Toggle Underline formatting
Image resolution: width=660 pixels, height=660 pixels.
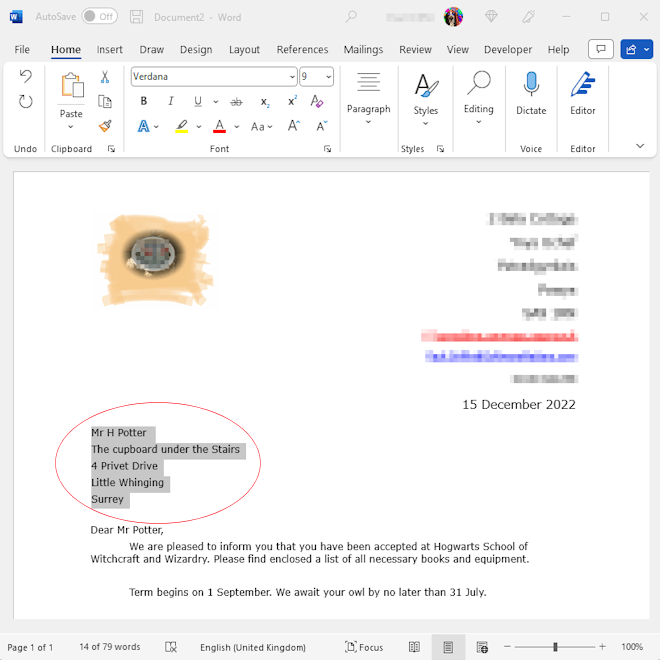tap(198, 101)
